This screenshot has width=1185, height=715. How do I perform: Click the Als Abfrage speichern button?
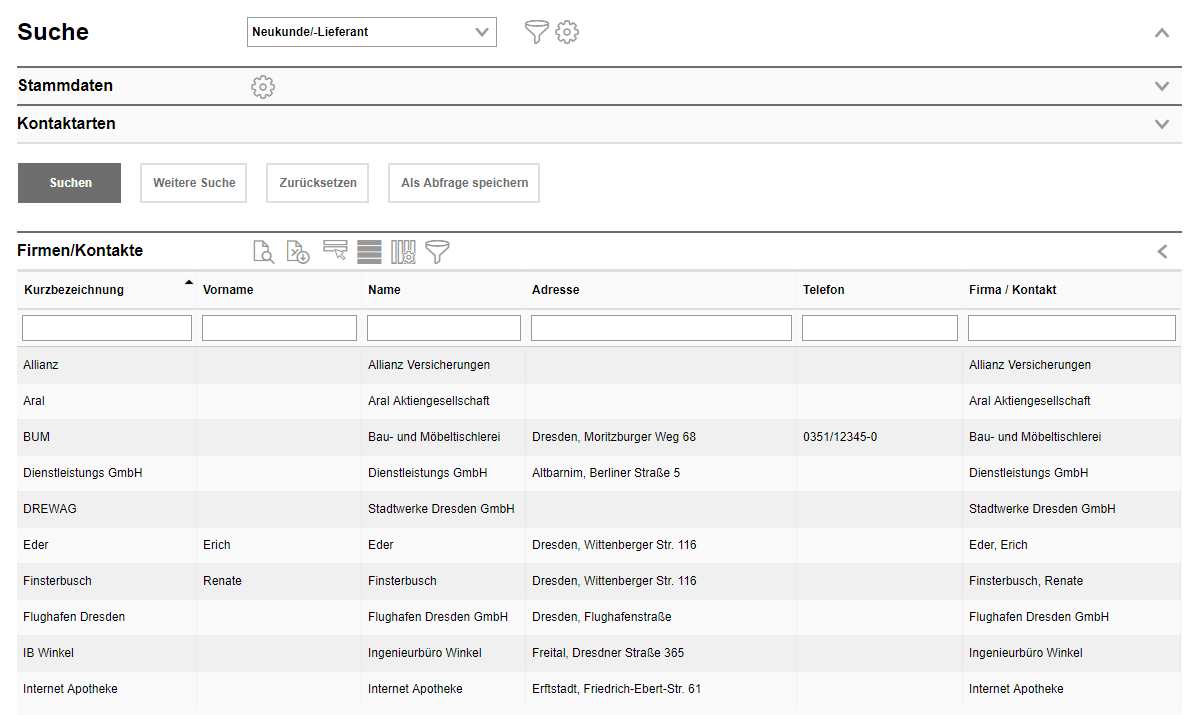pos(464,183)
